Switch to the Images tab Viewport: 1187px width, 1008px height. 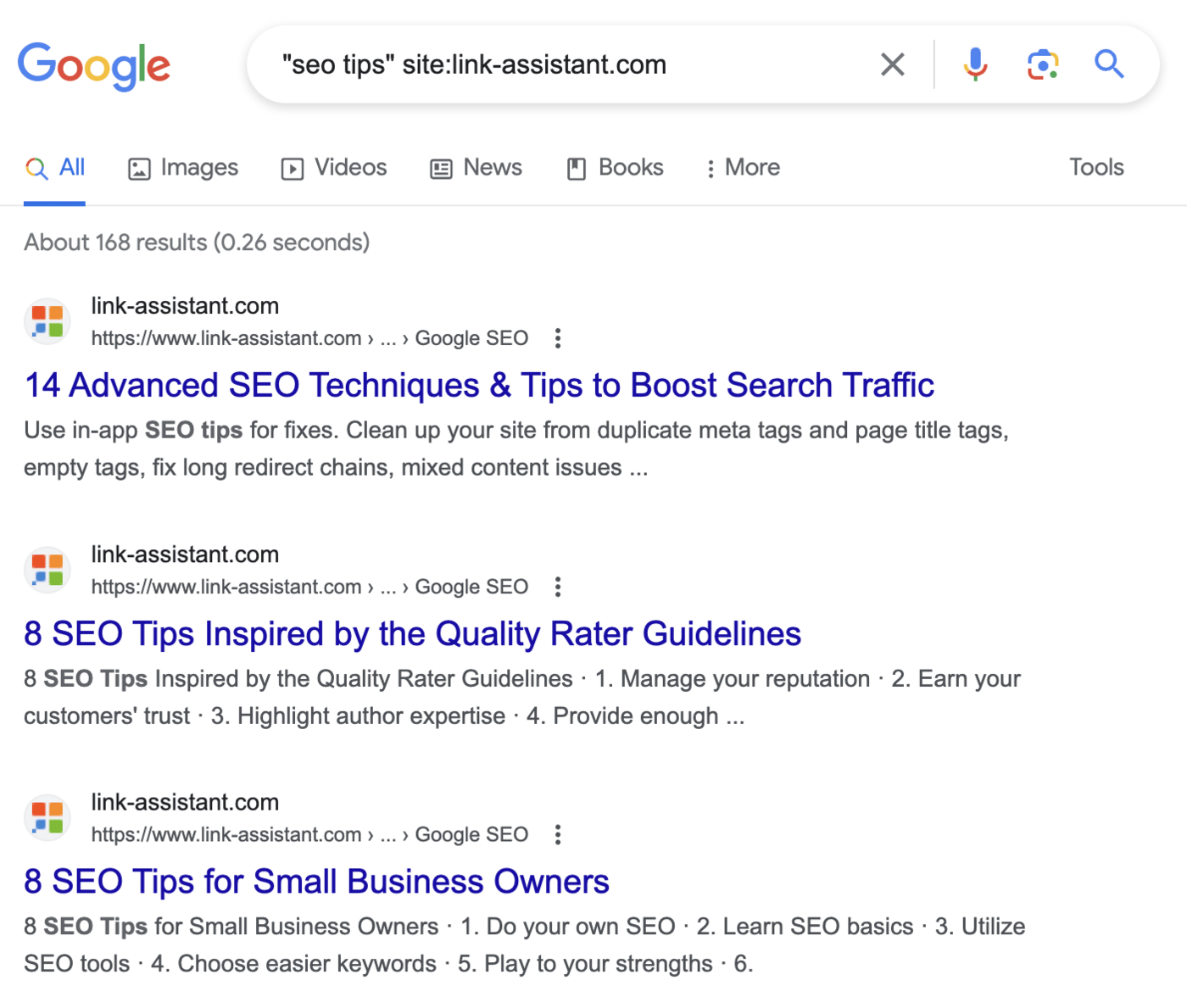(x=183, y=168)
